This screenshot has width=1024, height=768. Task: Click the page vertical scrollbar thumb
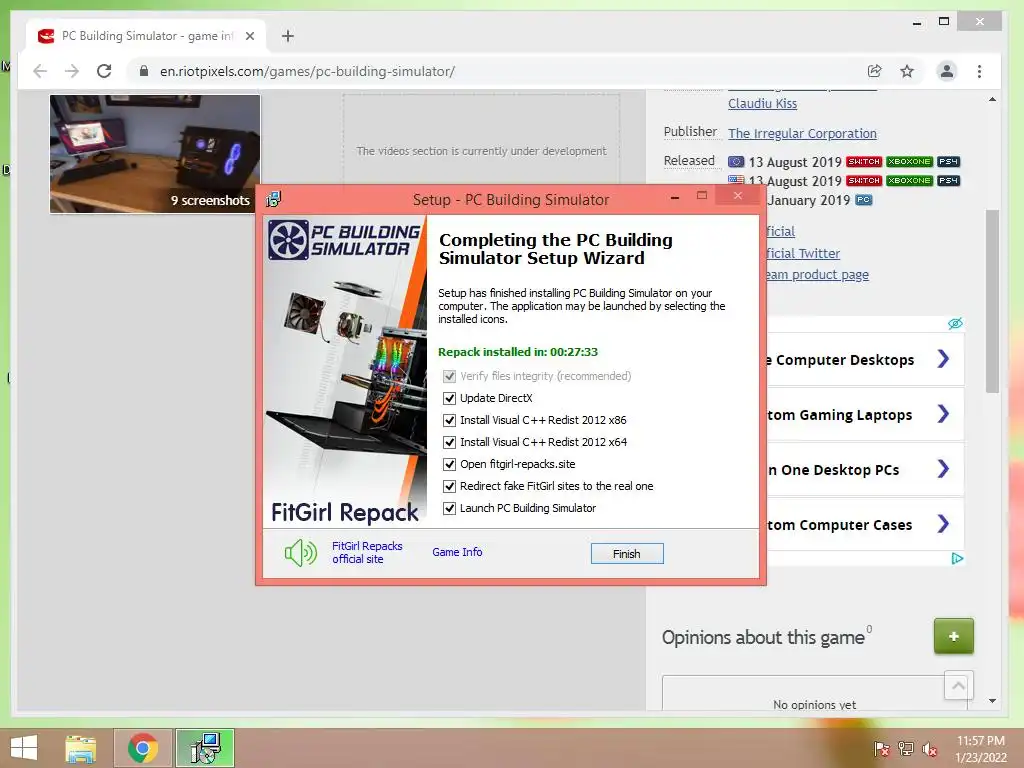992,301
